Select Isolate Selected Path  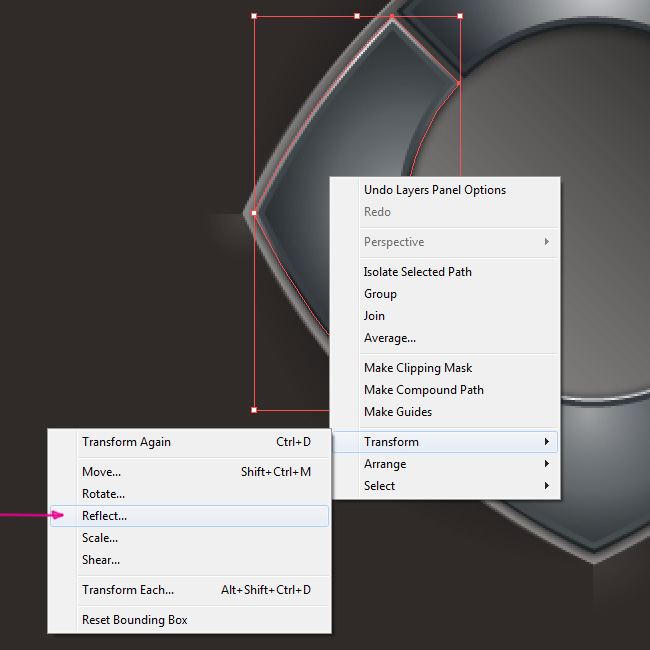[x=418, y=272]
